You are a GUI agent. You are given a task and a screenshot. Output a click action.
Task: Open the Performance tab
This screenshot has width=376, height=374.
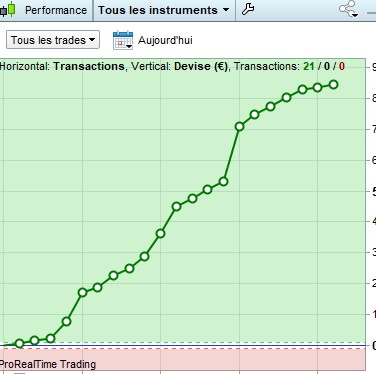click(x=56, y=10)
